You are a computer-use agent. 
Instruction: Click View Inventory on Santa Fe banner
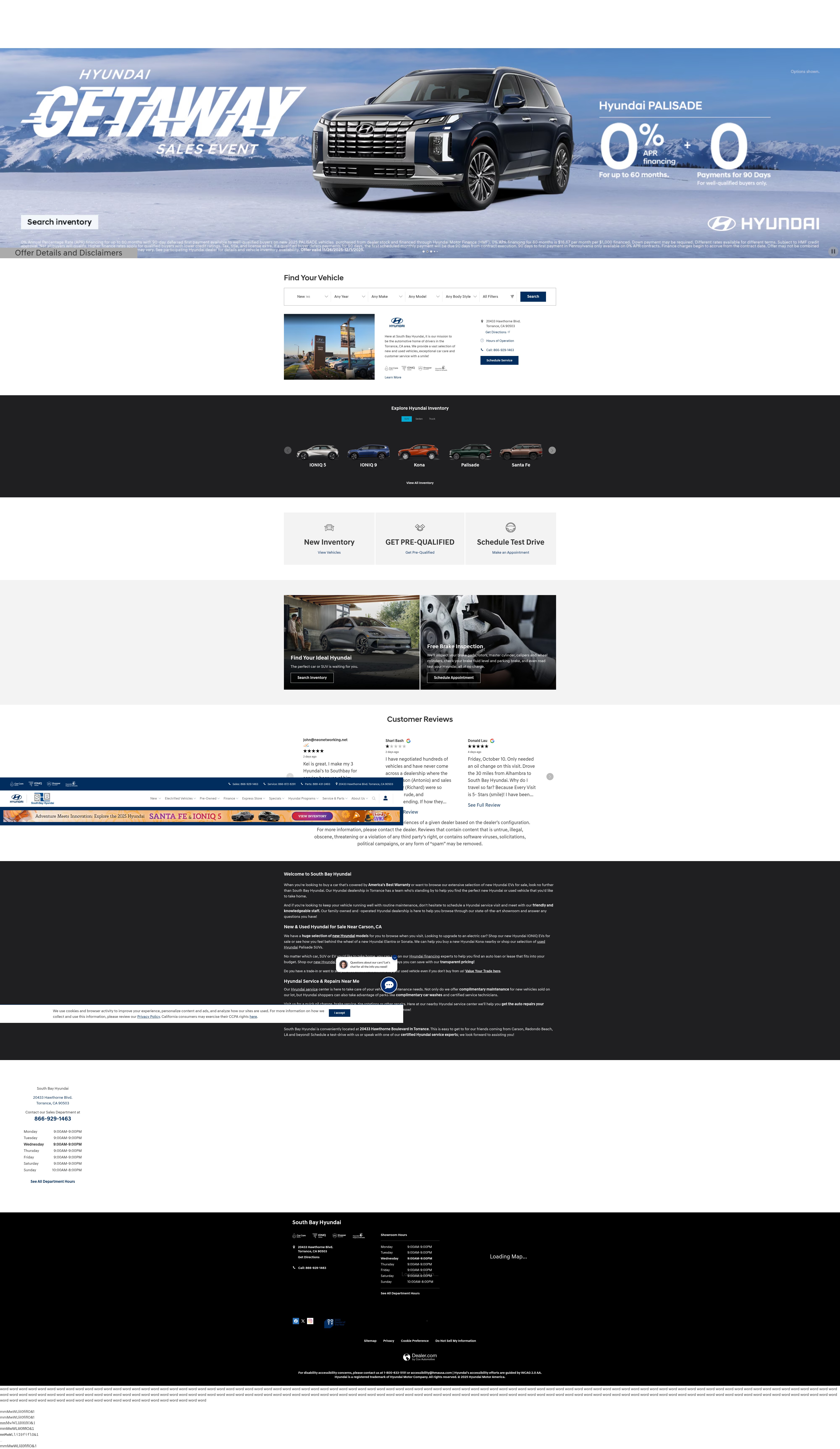[312, 816]
